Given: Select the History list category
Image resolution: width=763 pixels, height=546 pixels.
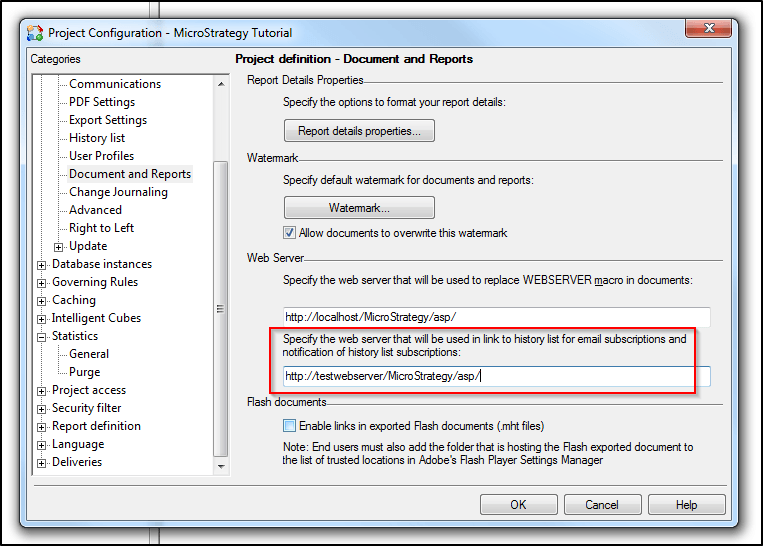Looking at the screenshot, I should [x=97, y=138].
